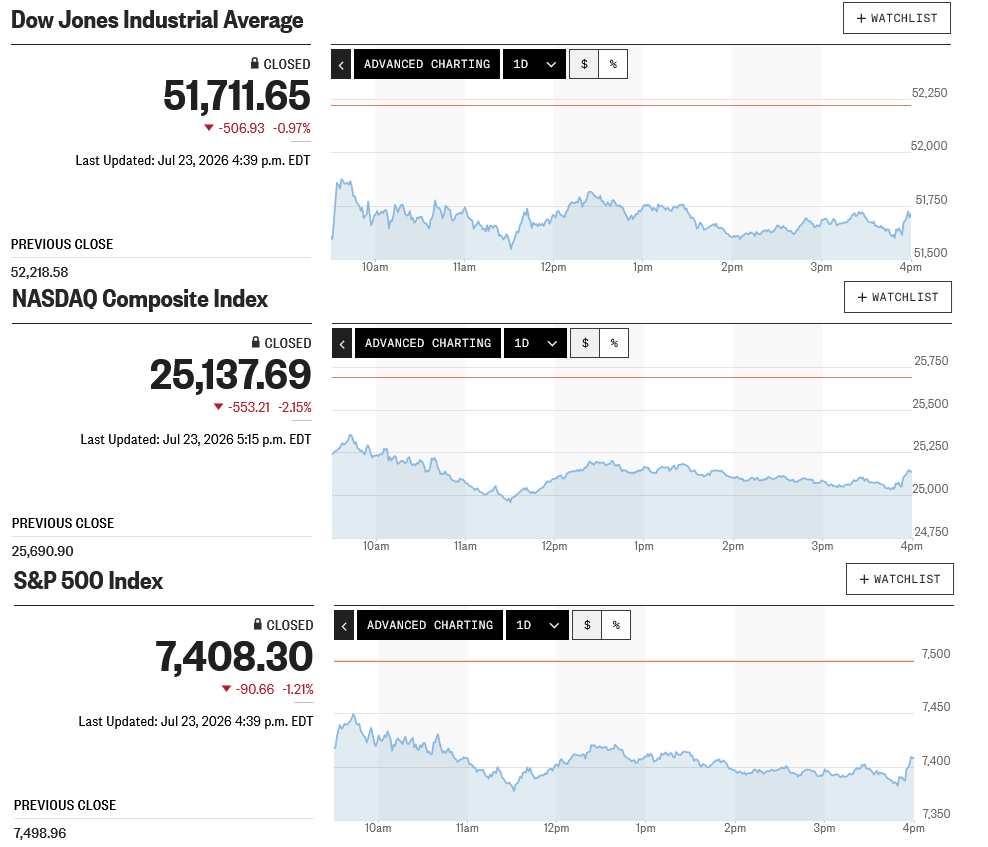The height and width of the screenshot is (847, 988).
Task: Collapse S&P 500 chart with back chevron
Action: (344, 625)
